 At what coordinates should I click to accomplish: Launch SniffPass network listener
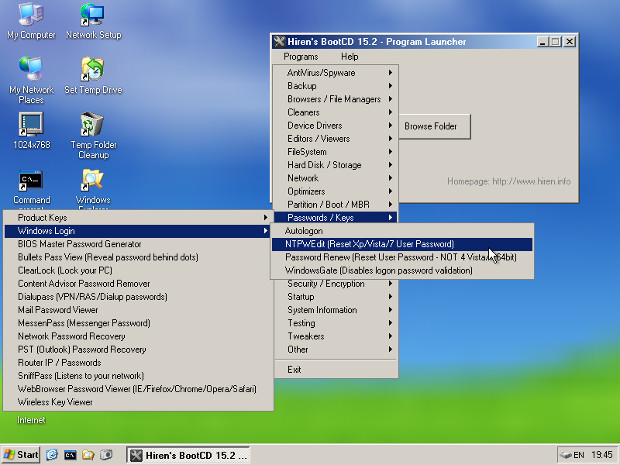coord(138,376)
